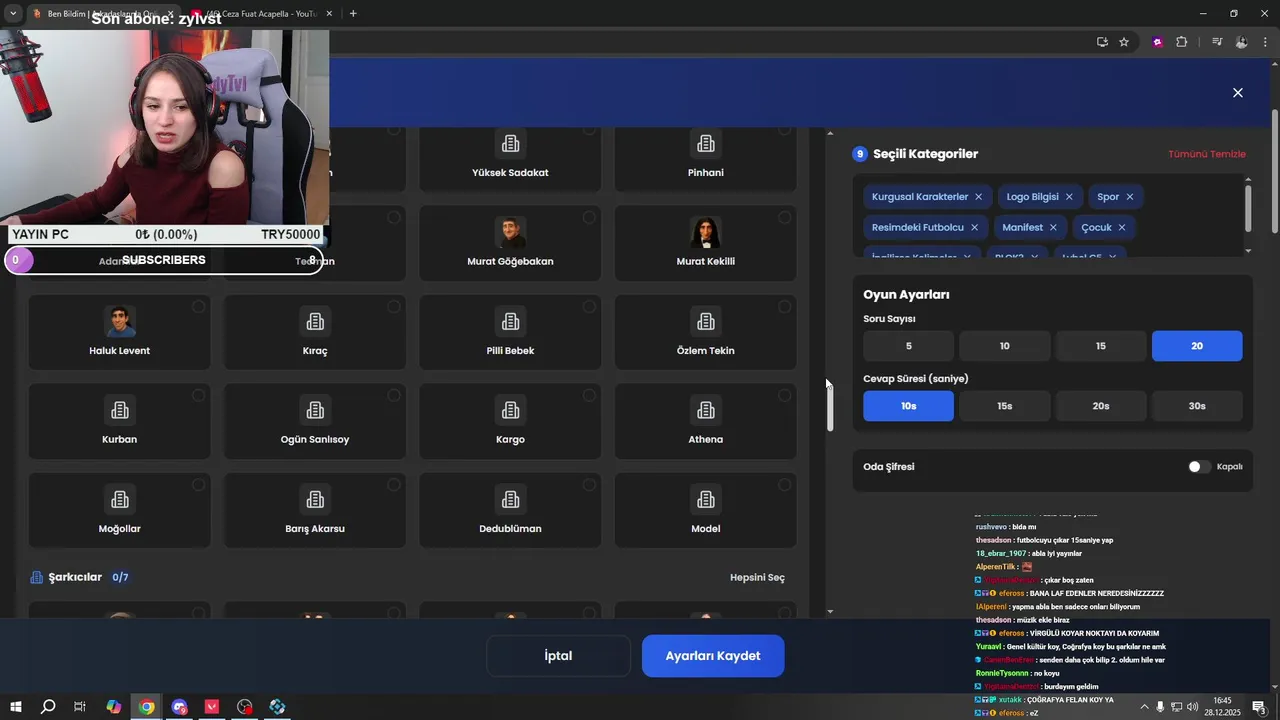Open the Extensions puzzle icon
The image size is (1280, 720).
tap(1181, 42)
